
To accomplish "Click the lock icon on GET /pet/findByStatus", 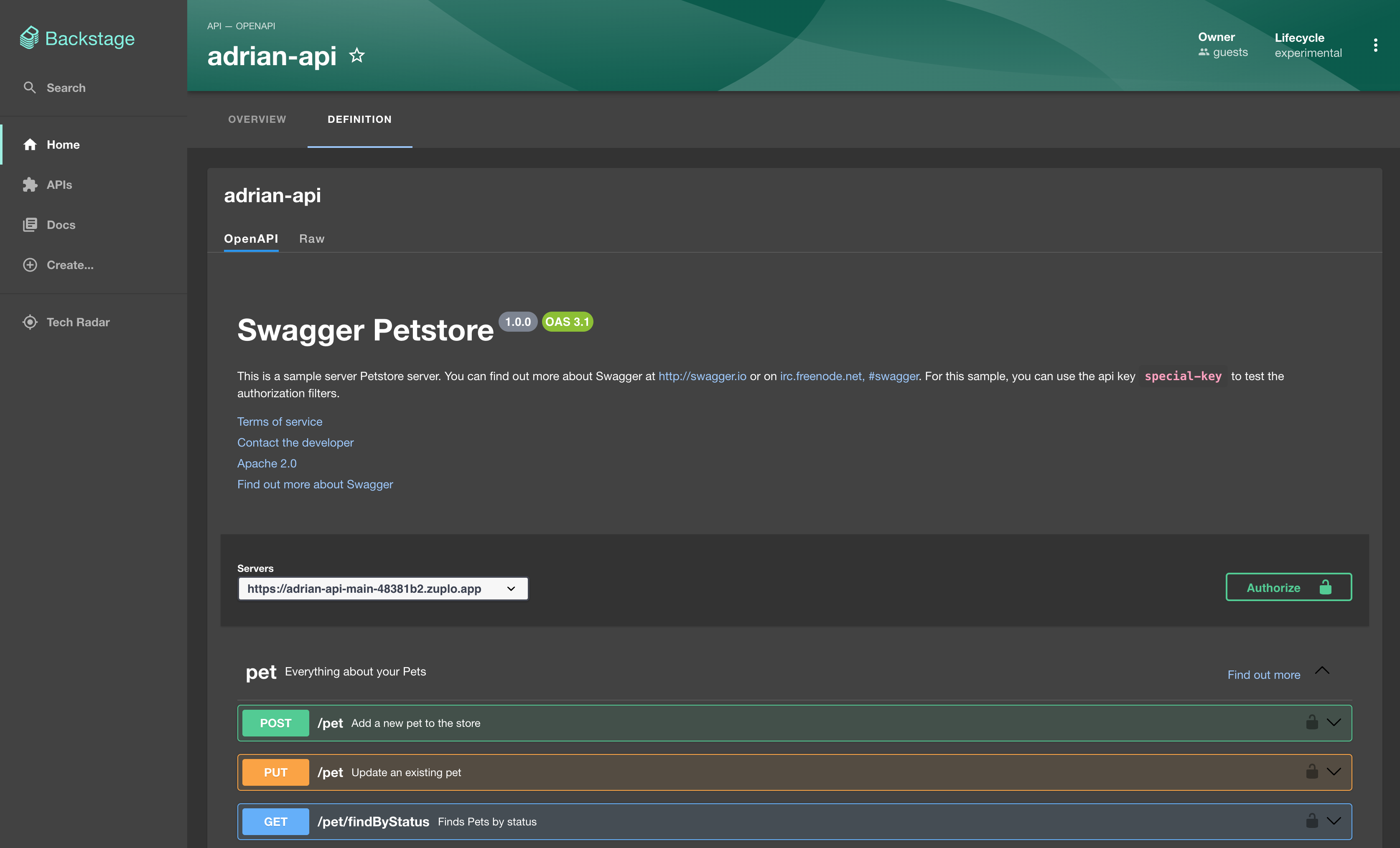I will click(x=1311, y=821).
